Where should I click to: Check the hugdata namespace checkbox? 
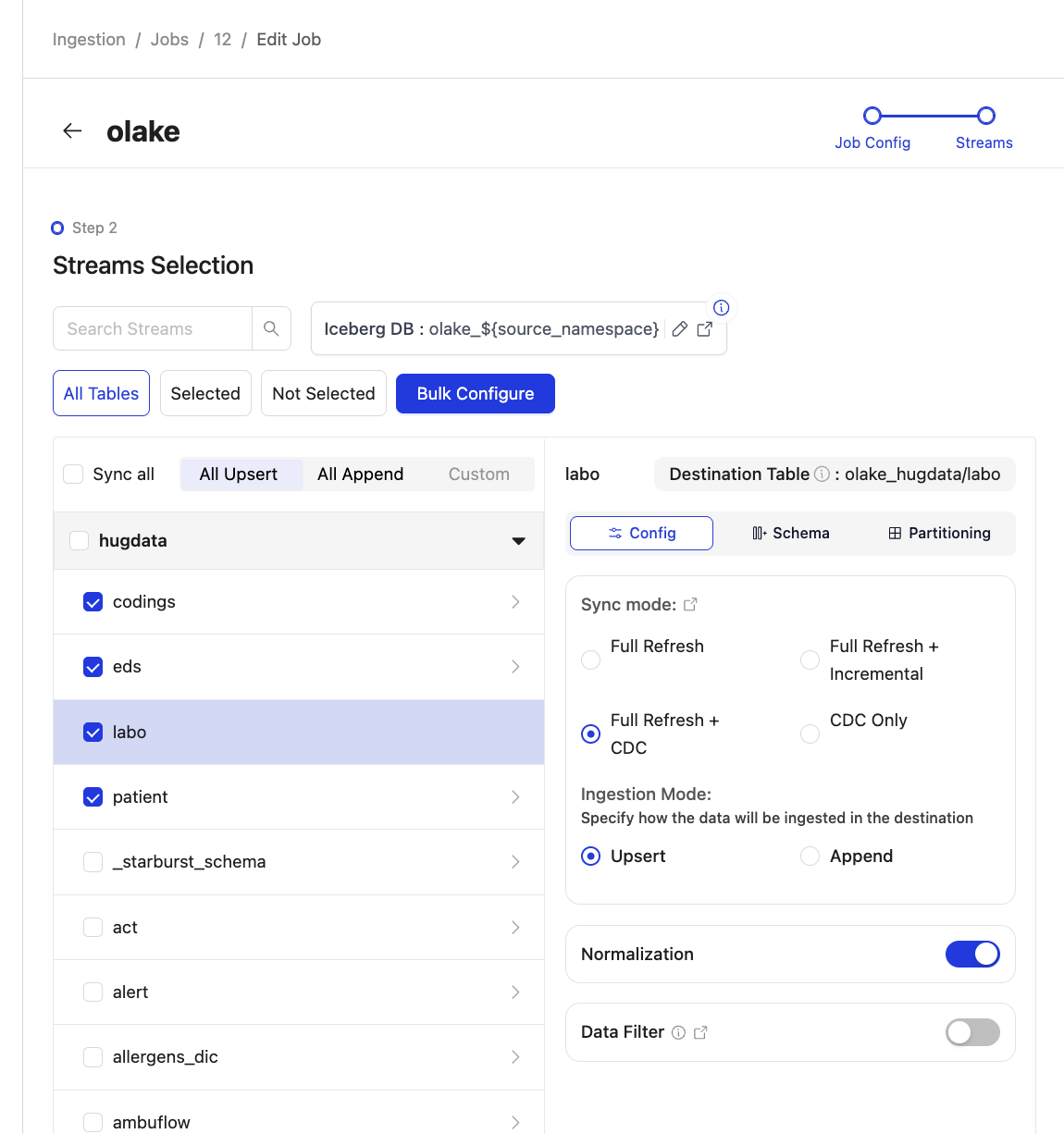(80, 540)
